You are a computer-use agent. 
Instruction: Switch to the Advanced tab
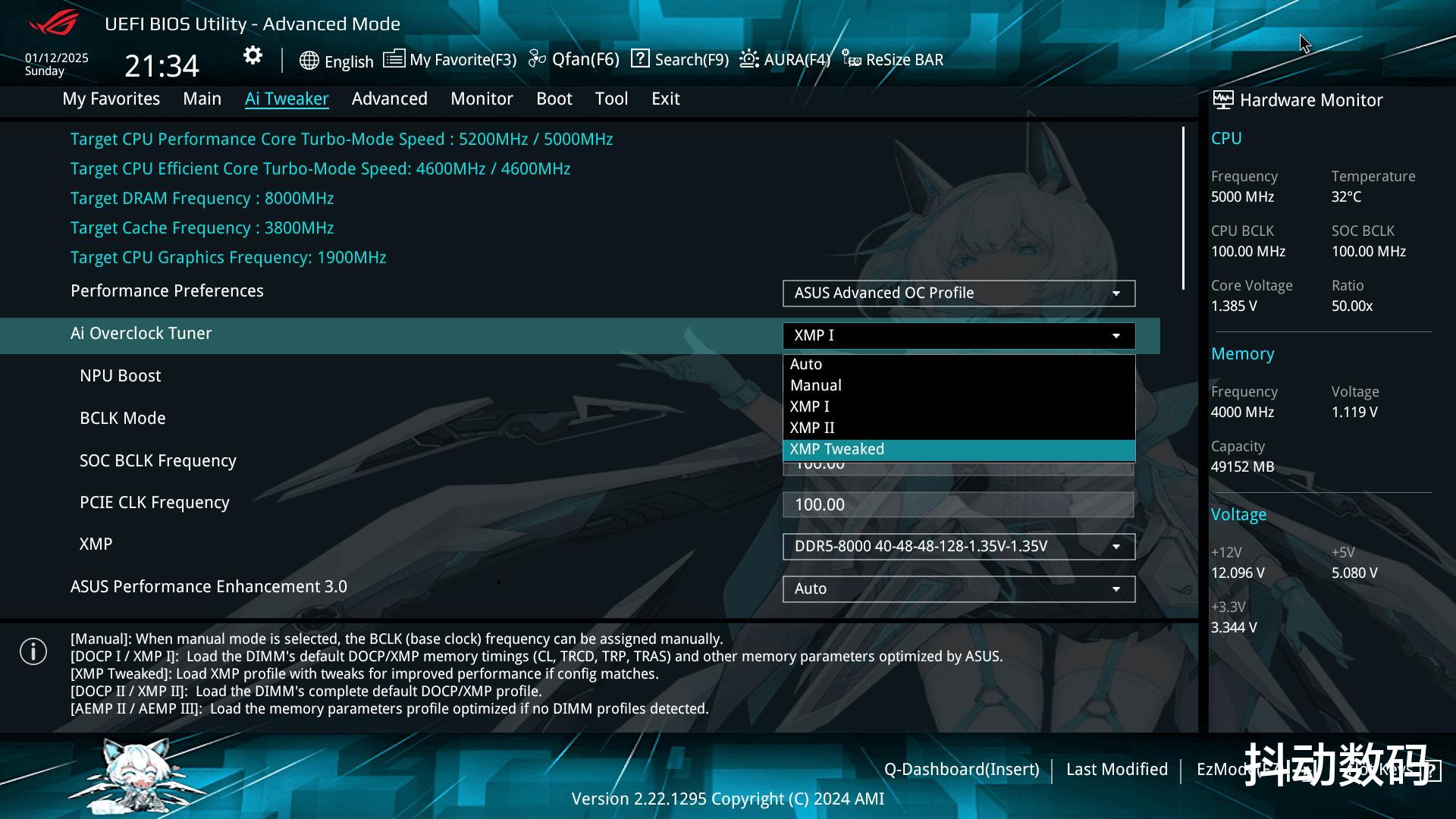click(x=389, y=99)
